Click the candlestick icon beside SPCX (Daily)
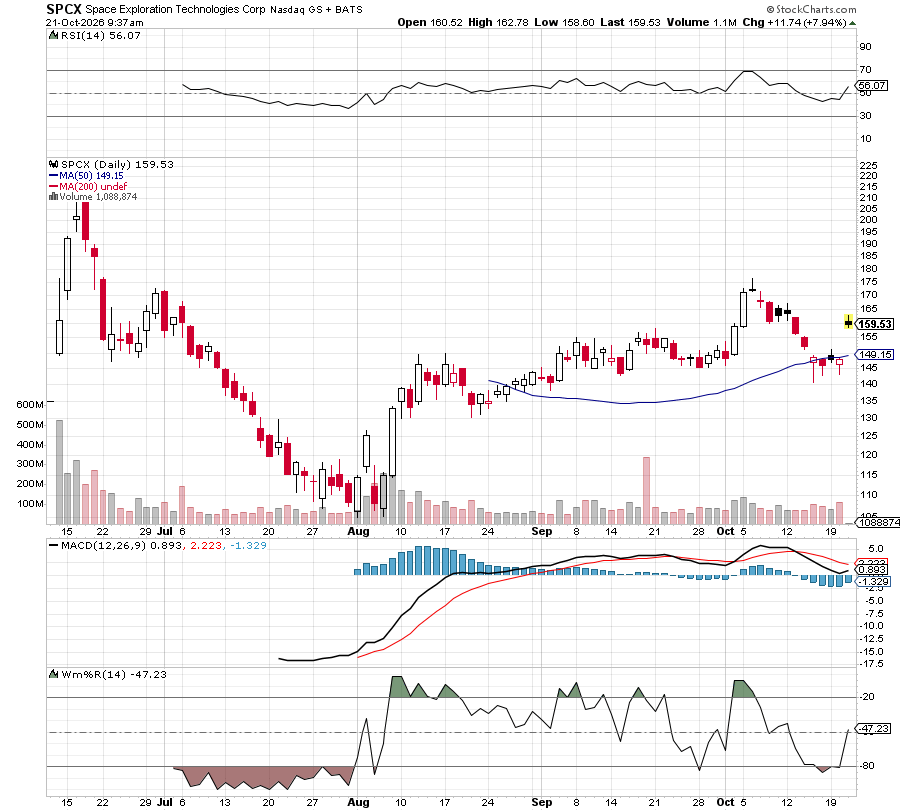 click(x=54, y=164)
